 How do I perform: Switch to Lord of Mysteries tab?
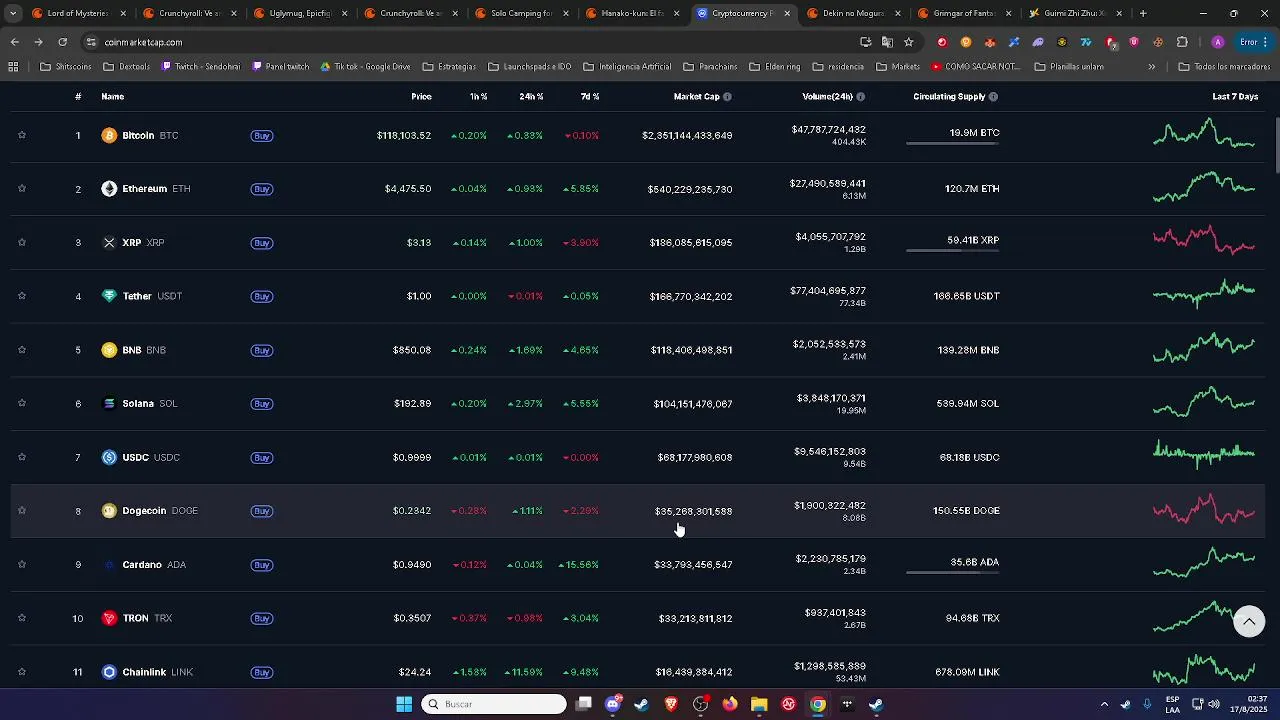click(79, 14)
